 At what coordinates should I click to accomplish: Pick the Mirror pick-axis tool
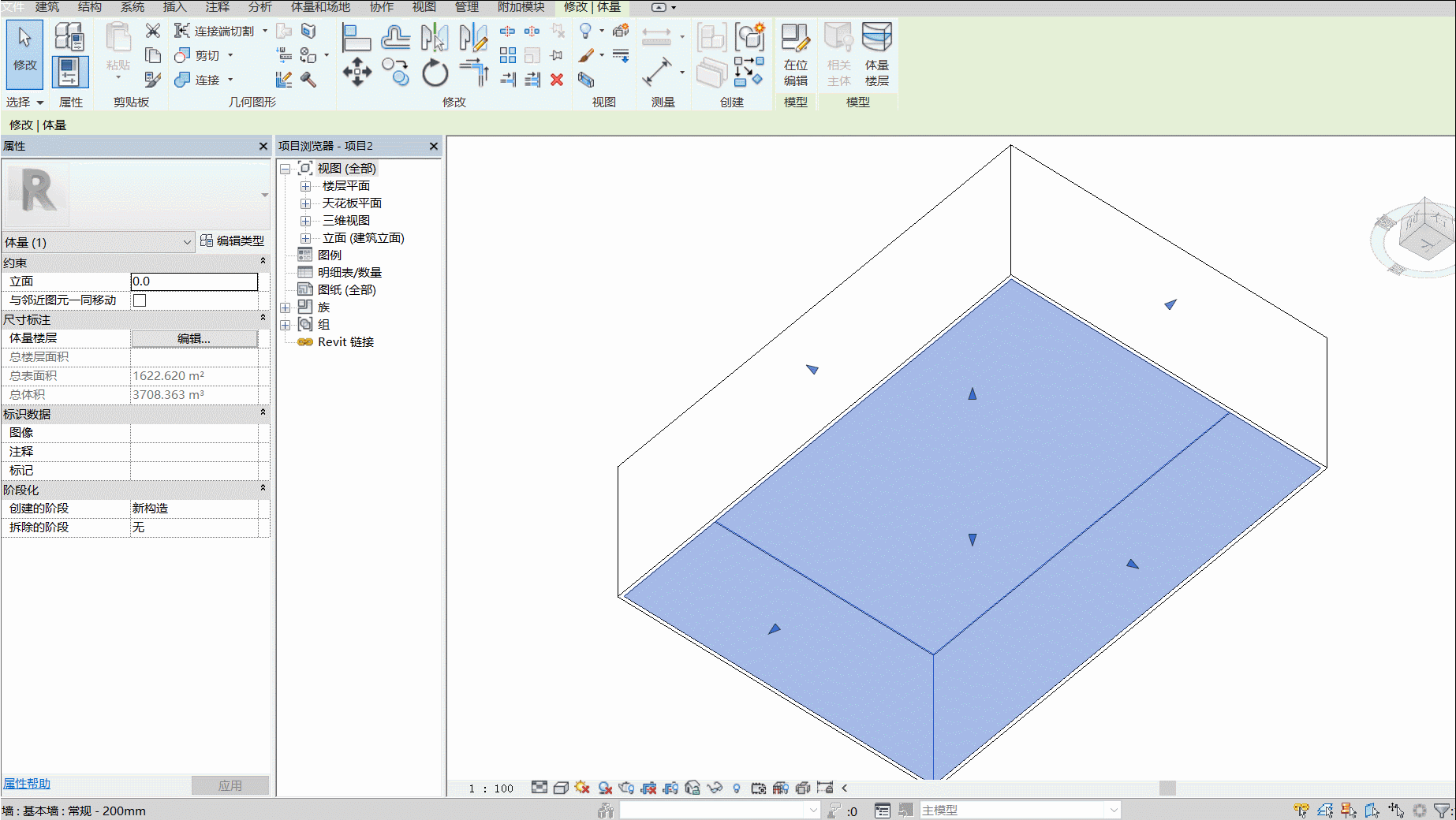click(435, 36)
